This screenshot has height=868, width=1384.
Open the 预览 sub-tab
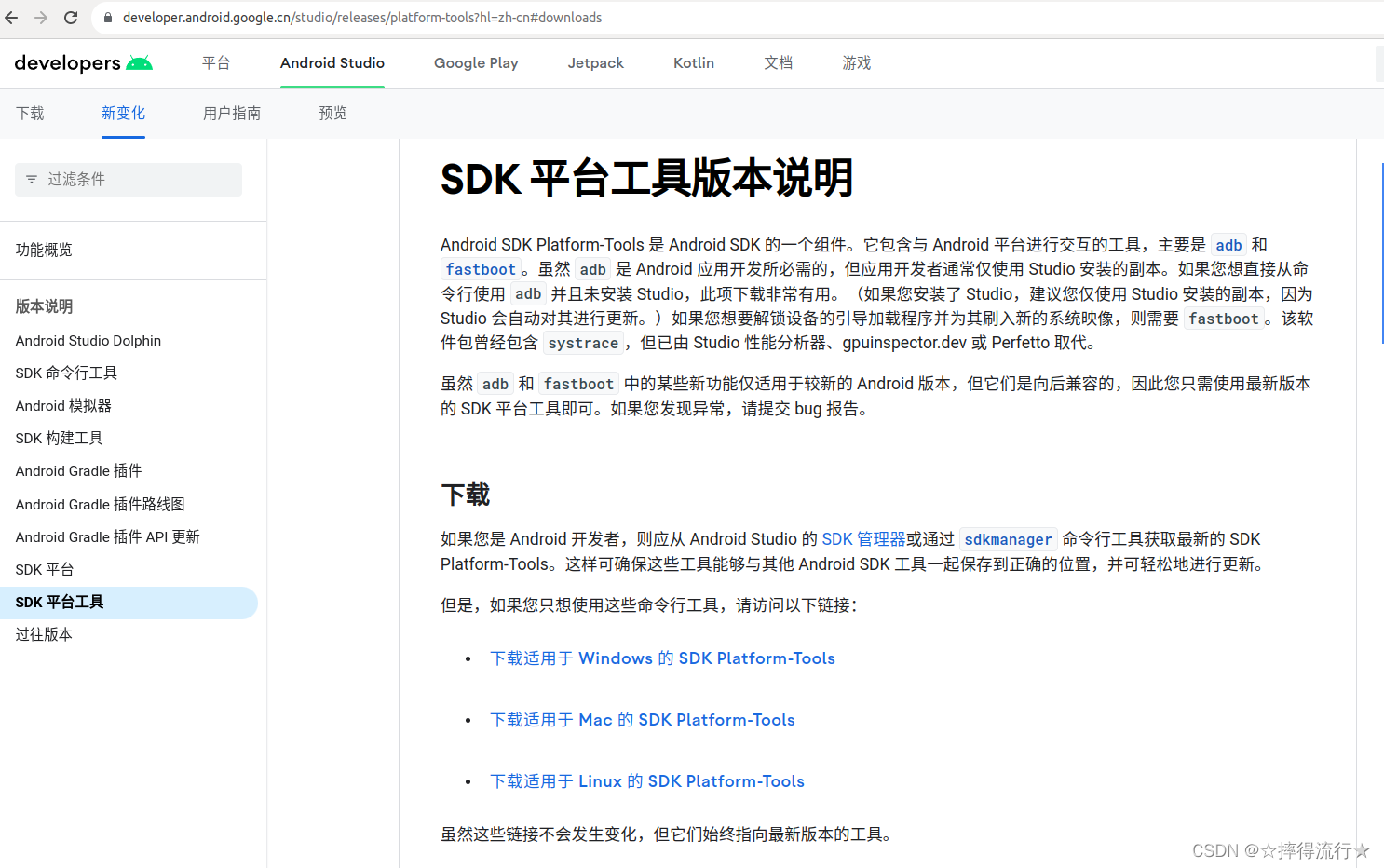click(332, 114)
